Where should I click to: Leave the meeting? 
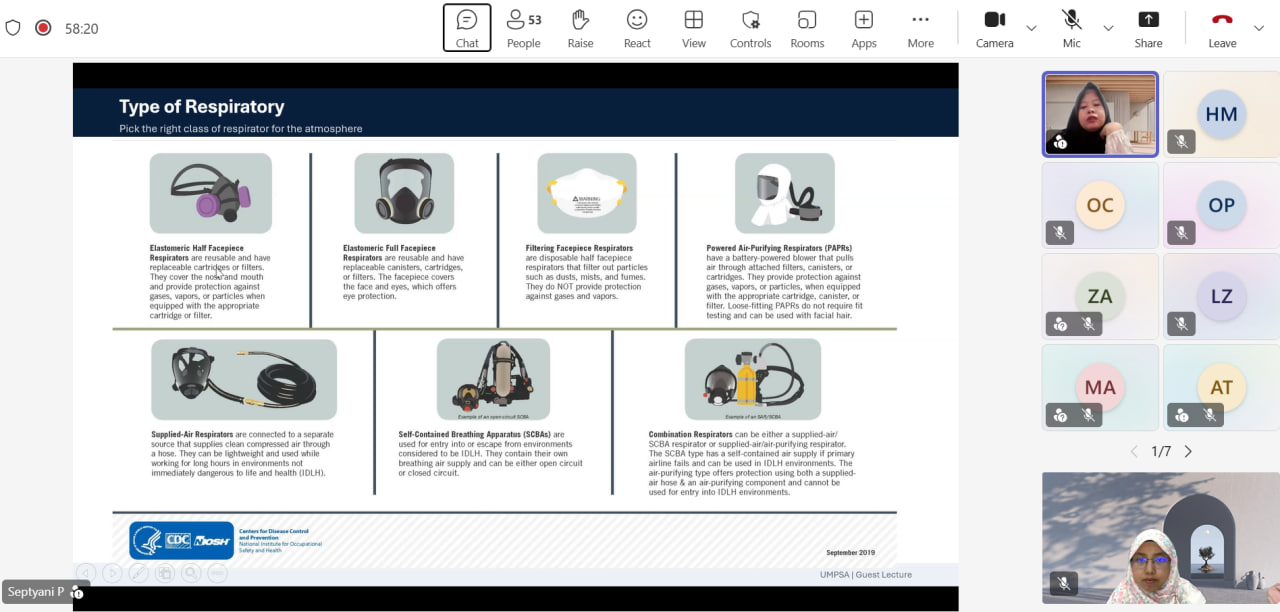[1222, 28]
